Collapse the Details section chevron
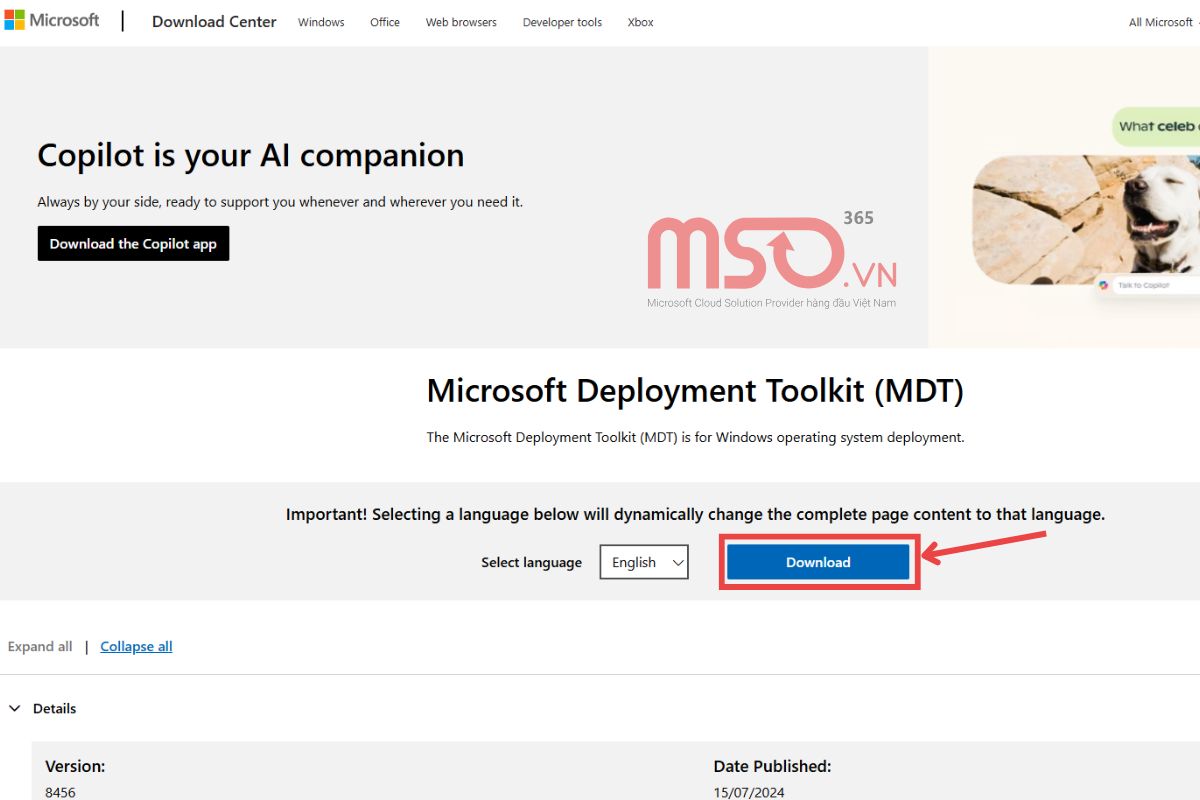The height and width of the screenshot is (800, 1200). pos(15,708)
